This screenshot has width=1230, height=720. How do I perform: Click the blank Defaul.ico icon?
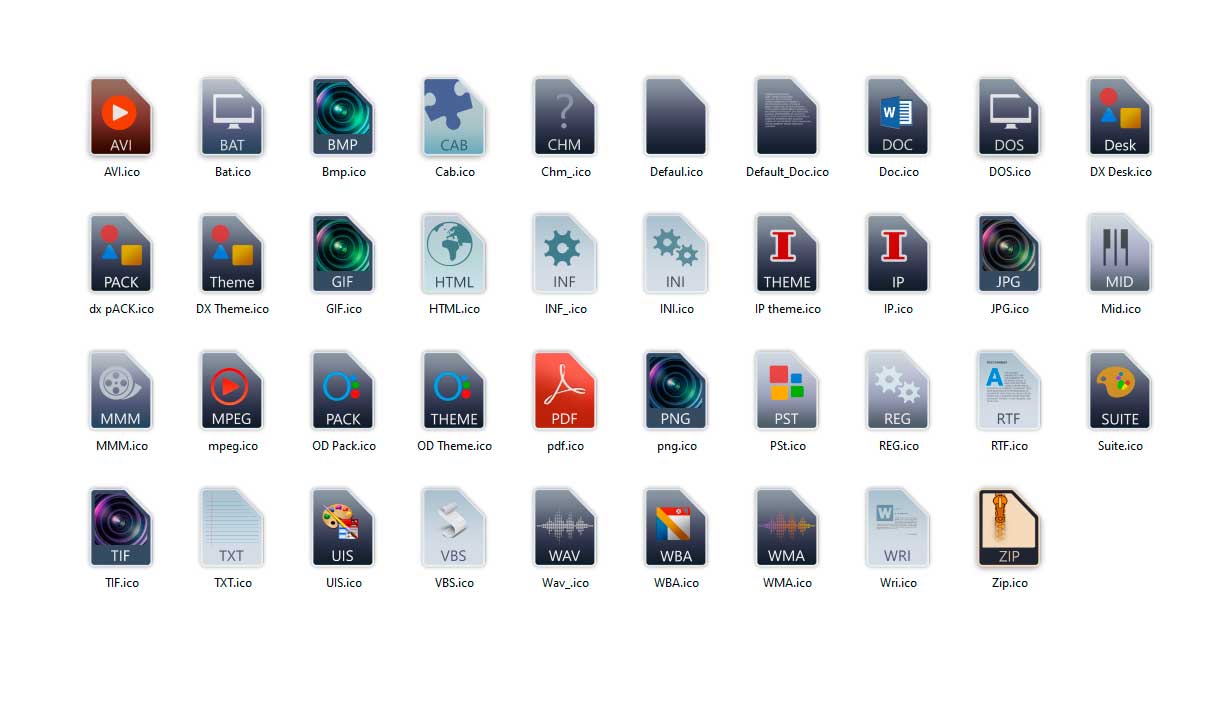[676, 117]
